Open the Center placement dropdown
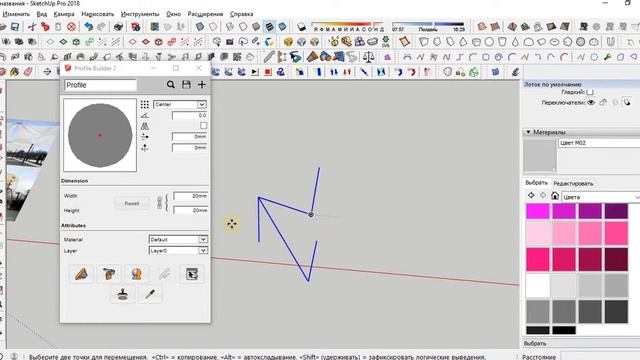The image size is (640, 360). [180, 104]
